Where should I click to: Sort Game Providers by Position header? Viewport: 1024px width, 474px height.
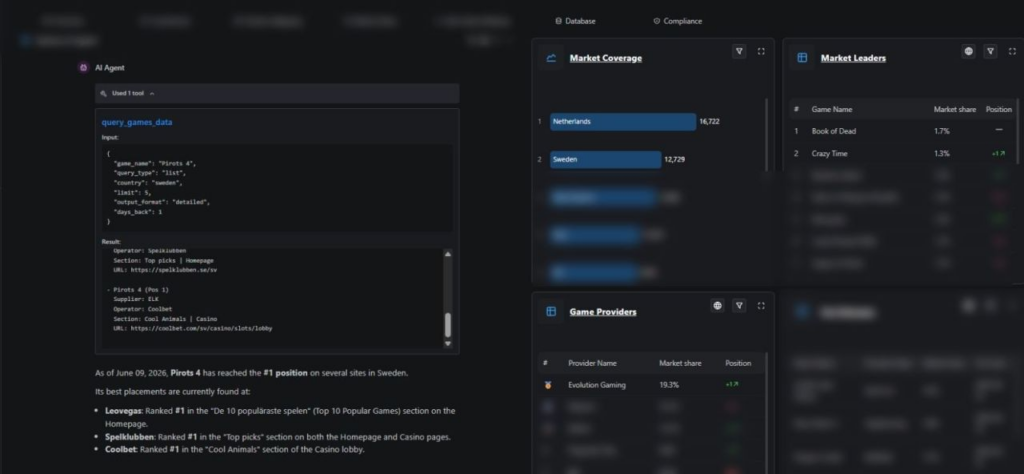(x=738, y=363)
